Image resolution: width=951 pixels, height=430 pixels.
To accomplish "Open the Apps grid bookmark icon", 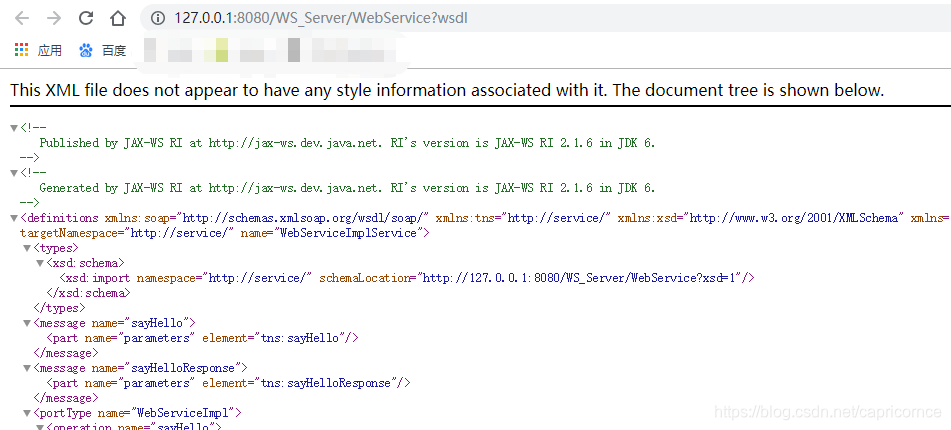I will [x=22, y=50].
